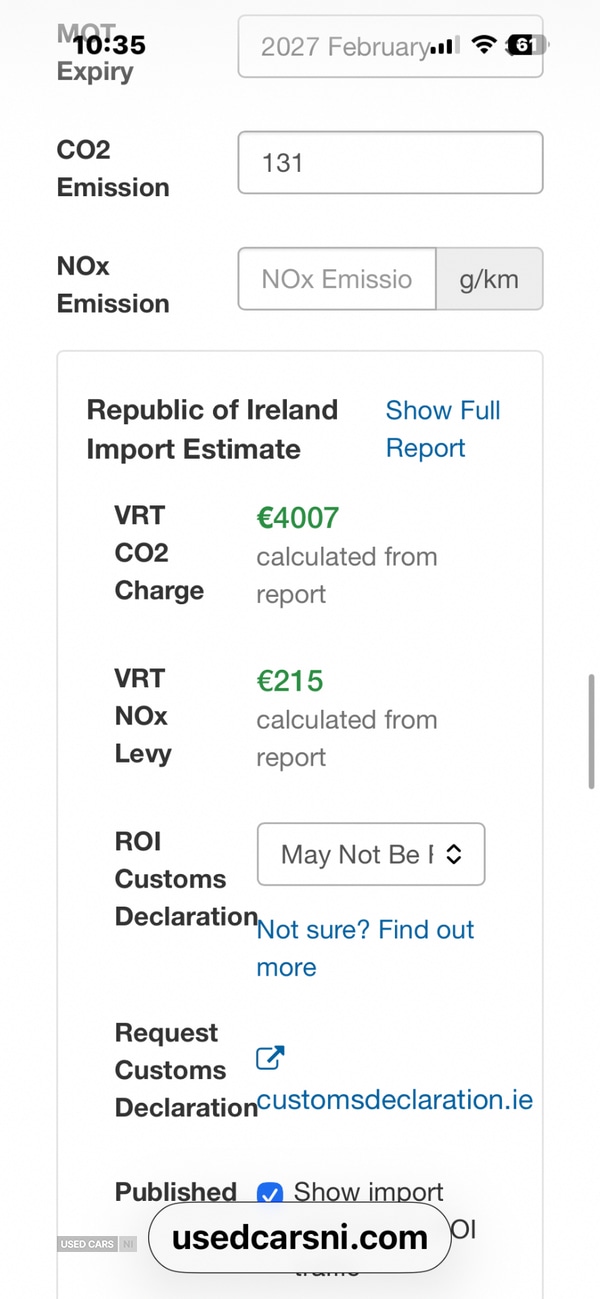
Task: Open the customsdeclaration.ie link
Action: 394,1100
